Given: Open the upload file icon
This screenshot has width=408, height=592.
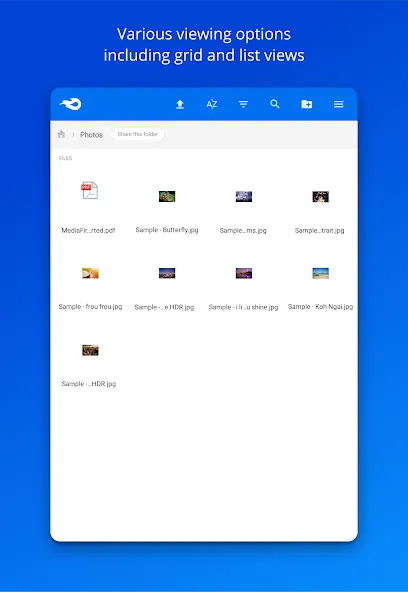Looking at the screenshot, I should click(180, 104).
